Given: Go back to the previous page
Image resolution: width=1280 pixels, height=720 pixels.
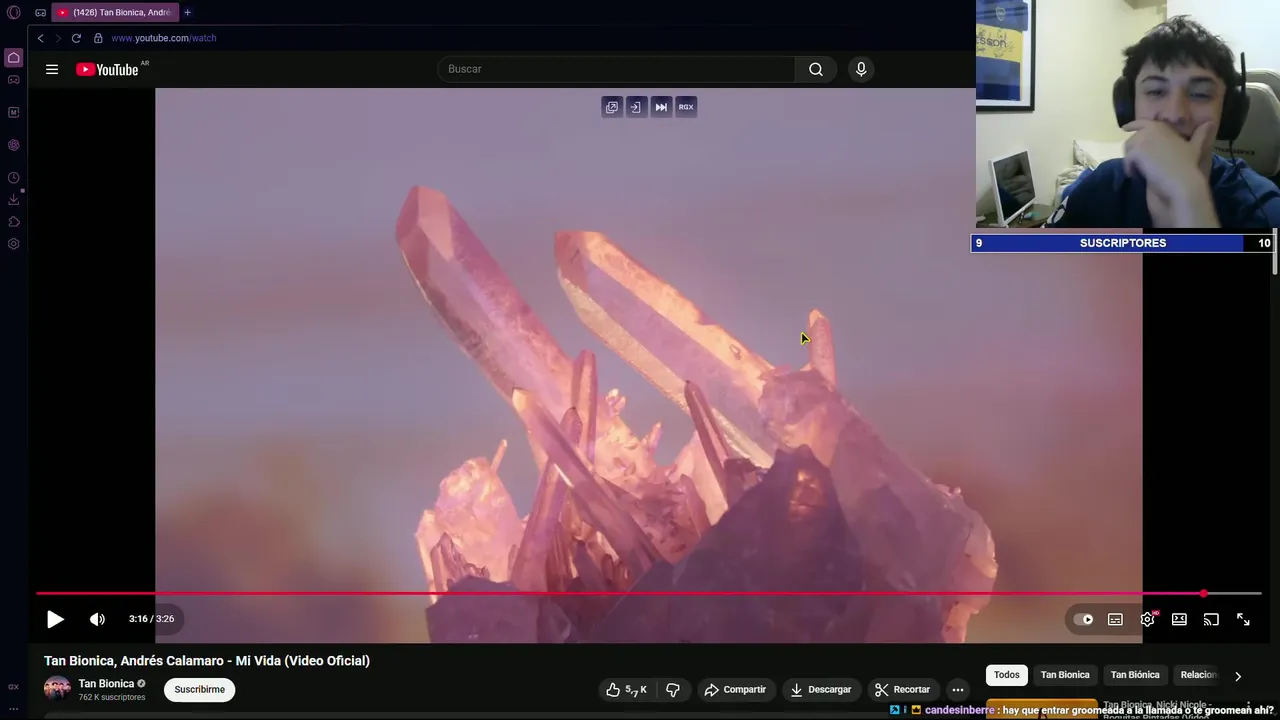Looking at the screenshot, I should pos(40,38).
